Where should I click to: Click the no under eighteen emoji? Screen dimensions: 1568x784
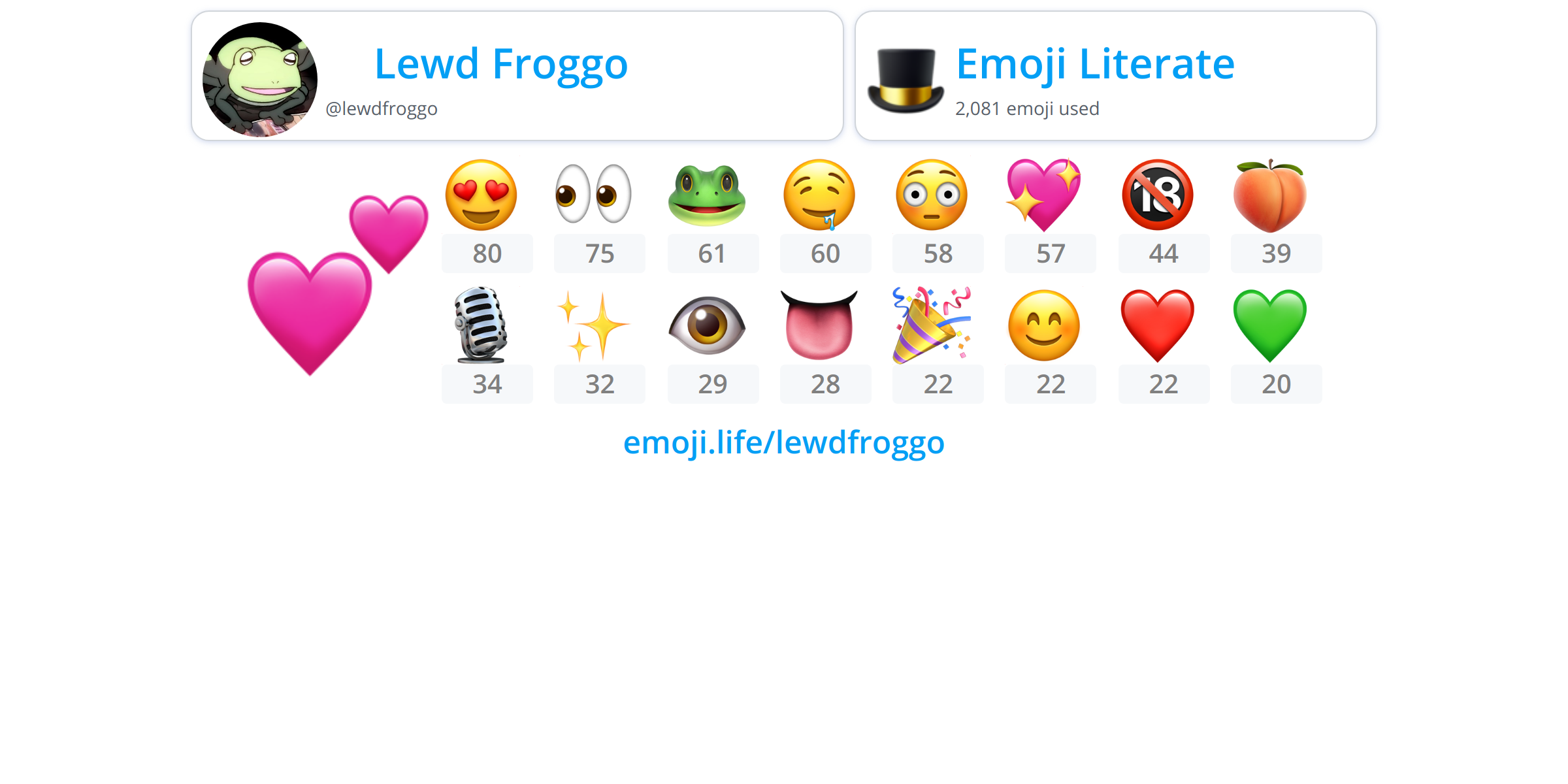(1158, 195)
